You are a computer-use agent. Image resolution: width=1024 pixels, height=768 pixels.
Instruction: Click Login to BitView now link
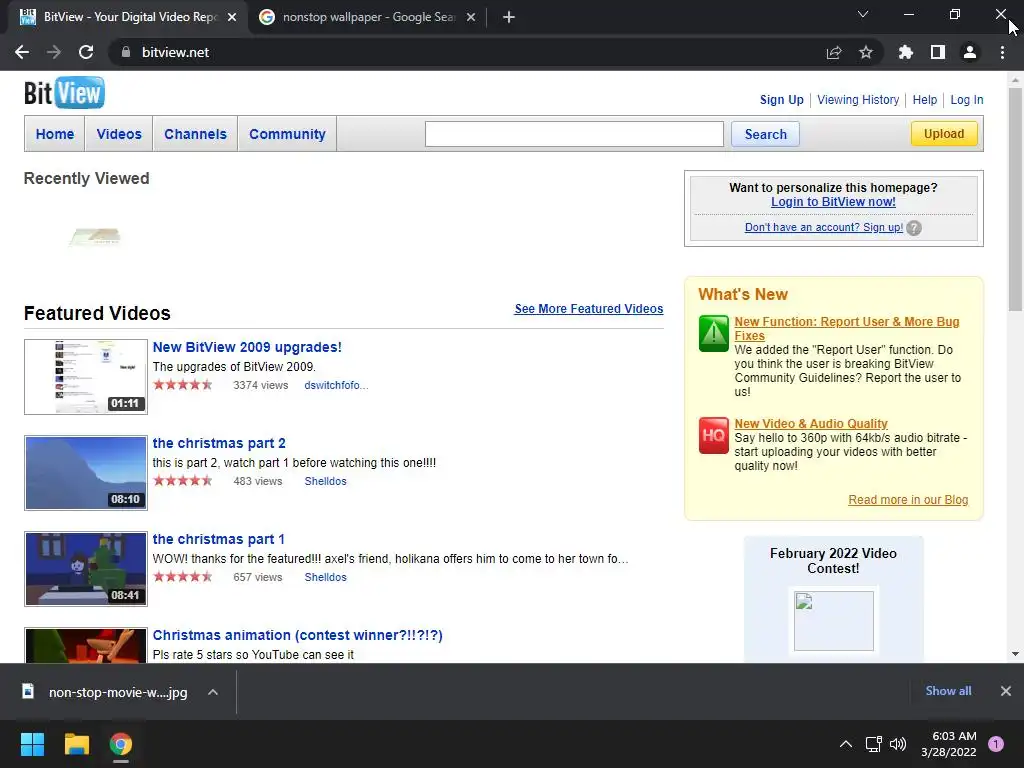click(x=833, y=202)
